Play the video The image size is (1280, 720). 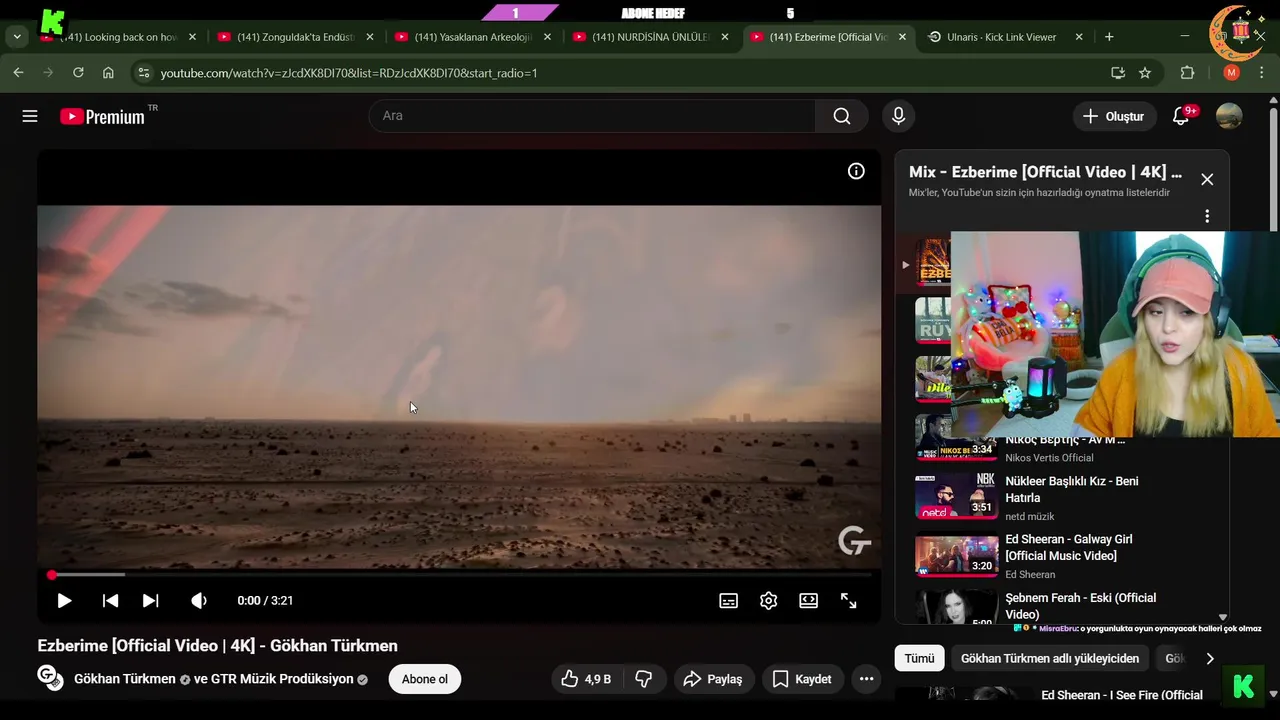click(64, 600)
